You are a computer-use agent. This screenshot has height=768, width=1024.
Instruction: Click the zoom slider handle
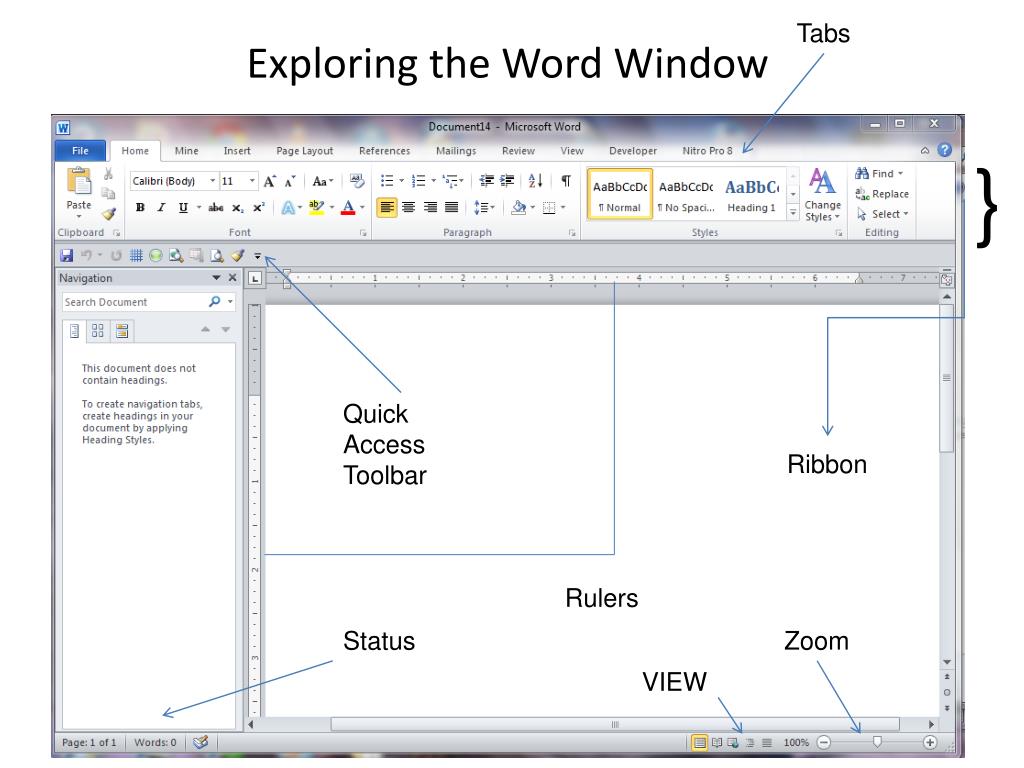(877, 742)
